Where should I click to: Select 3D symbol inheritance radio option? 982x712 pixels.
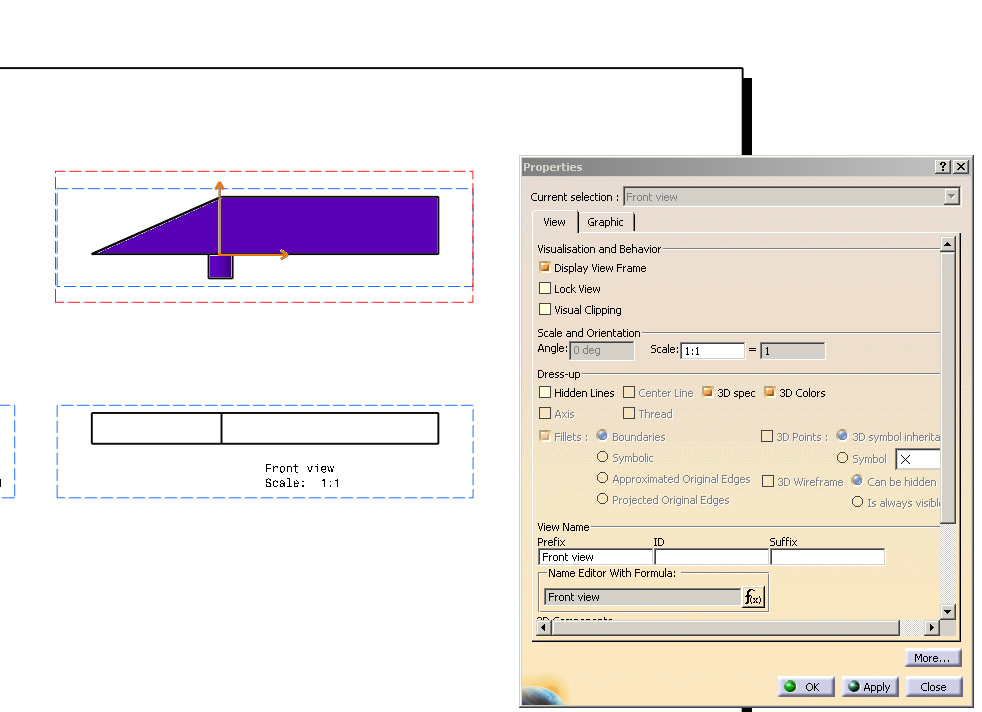click(842, 435)
